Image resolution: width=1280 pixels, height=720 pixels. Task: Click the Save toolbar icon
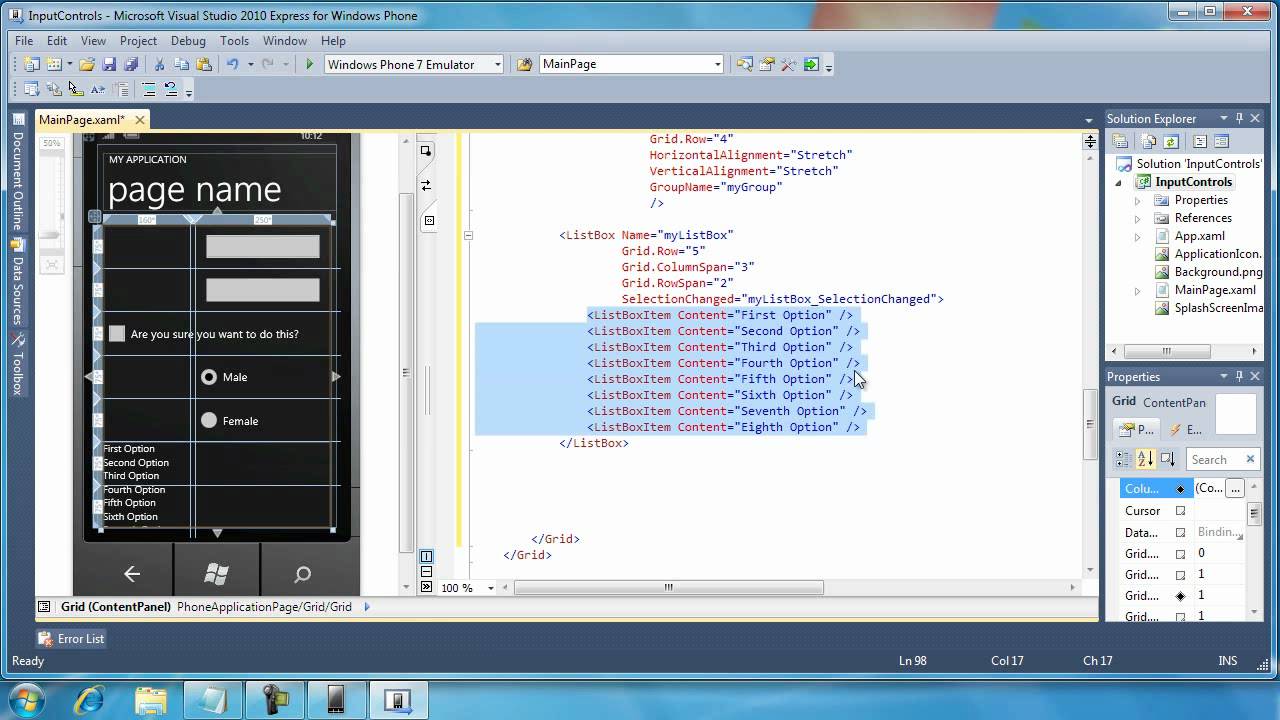point(109,64)
